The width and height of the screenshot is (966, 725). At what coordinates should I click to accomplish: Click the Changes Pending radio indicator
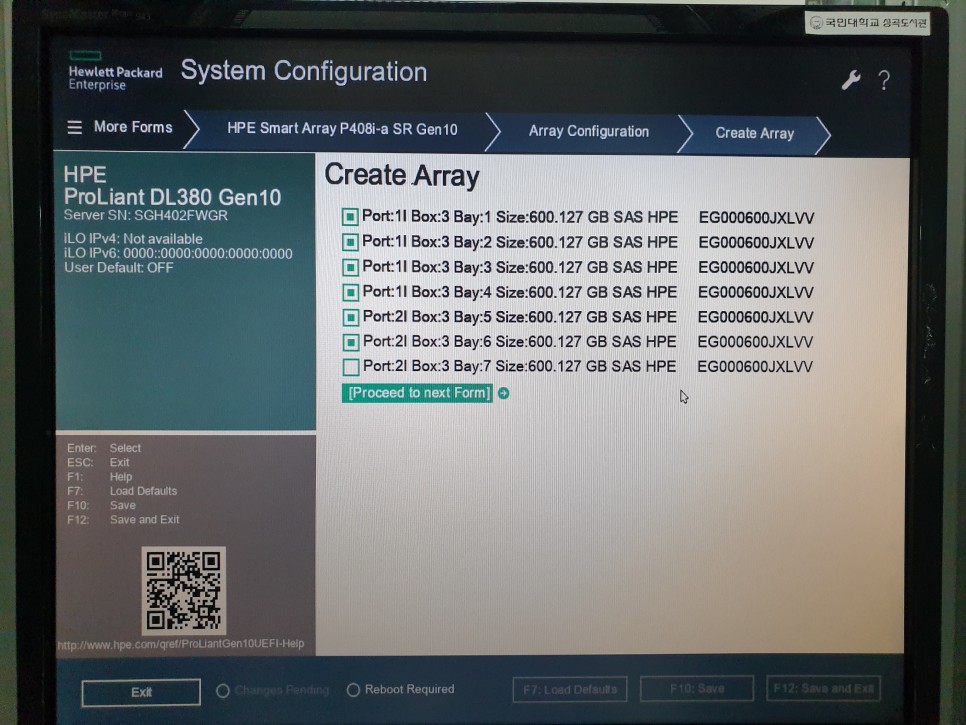click(223, 691)
